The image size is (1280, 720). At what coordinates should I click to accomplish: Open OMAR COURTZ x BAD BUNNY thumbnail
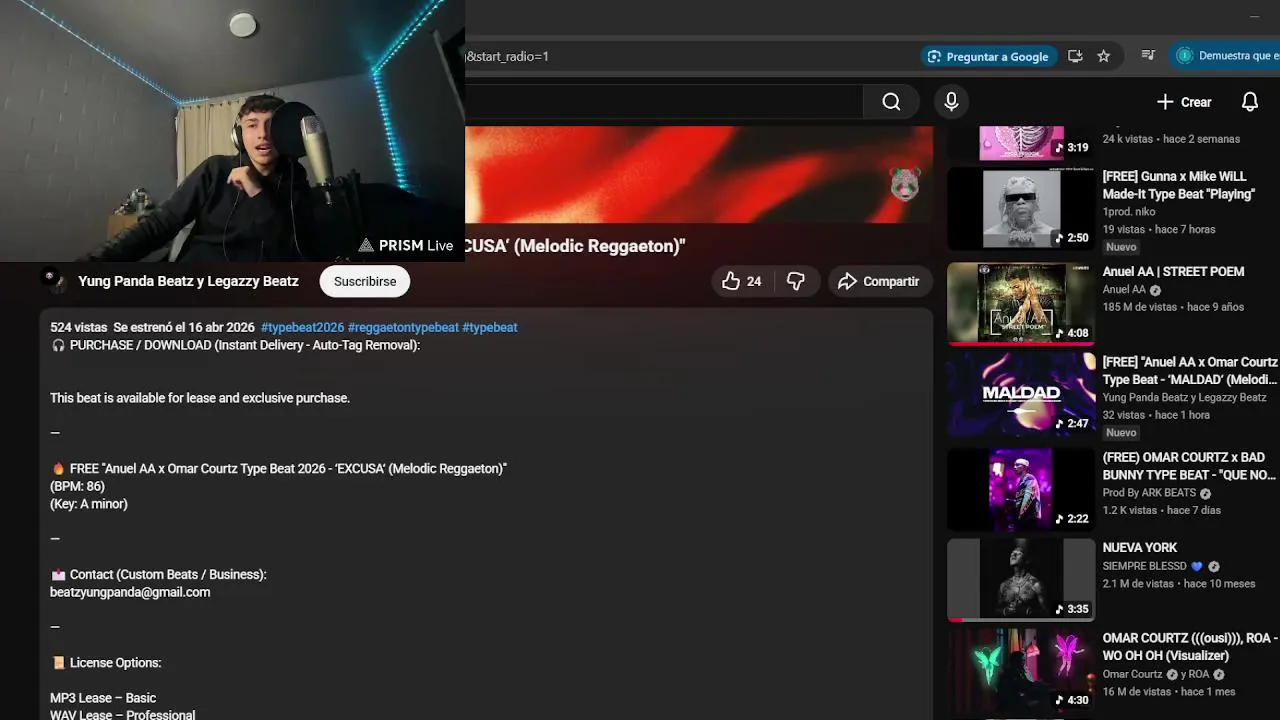(x=1021, y=489)
